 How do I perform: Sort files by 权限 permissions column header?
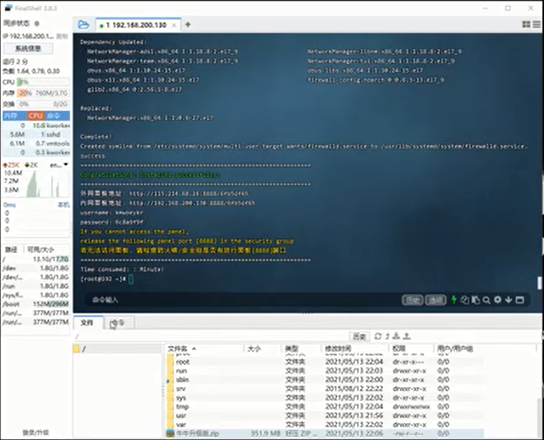[x=411, y=348]
